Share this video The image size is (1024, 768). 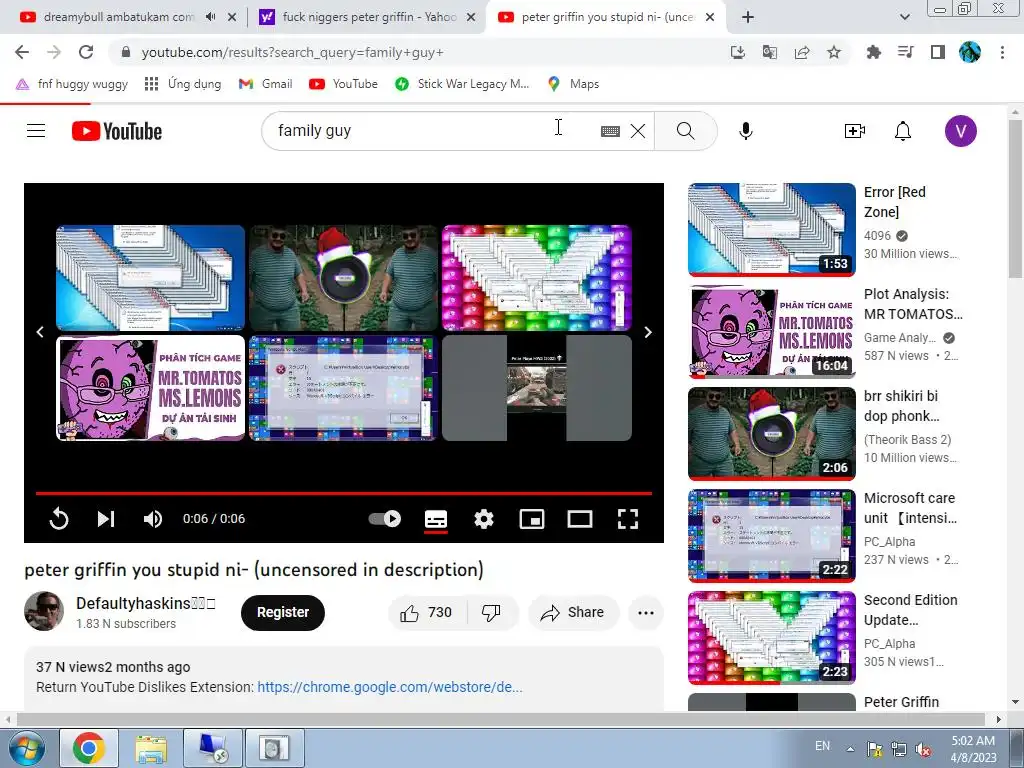click(573, 613)
